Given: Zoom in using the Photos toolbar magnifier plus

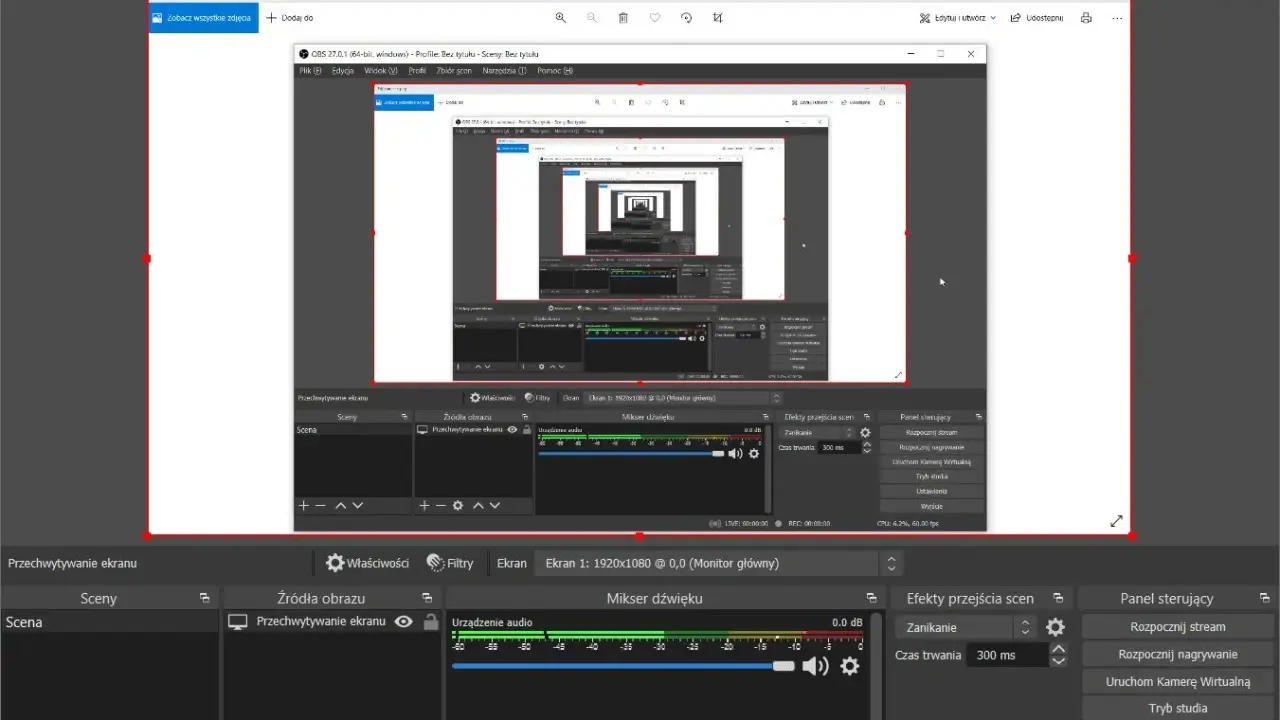Looking at the screenshot, I should click(561, 18).
